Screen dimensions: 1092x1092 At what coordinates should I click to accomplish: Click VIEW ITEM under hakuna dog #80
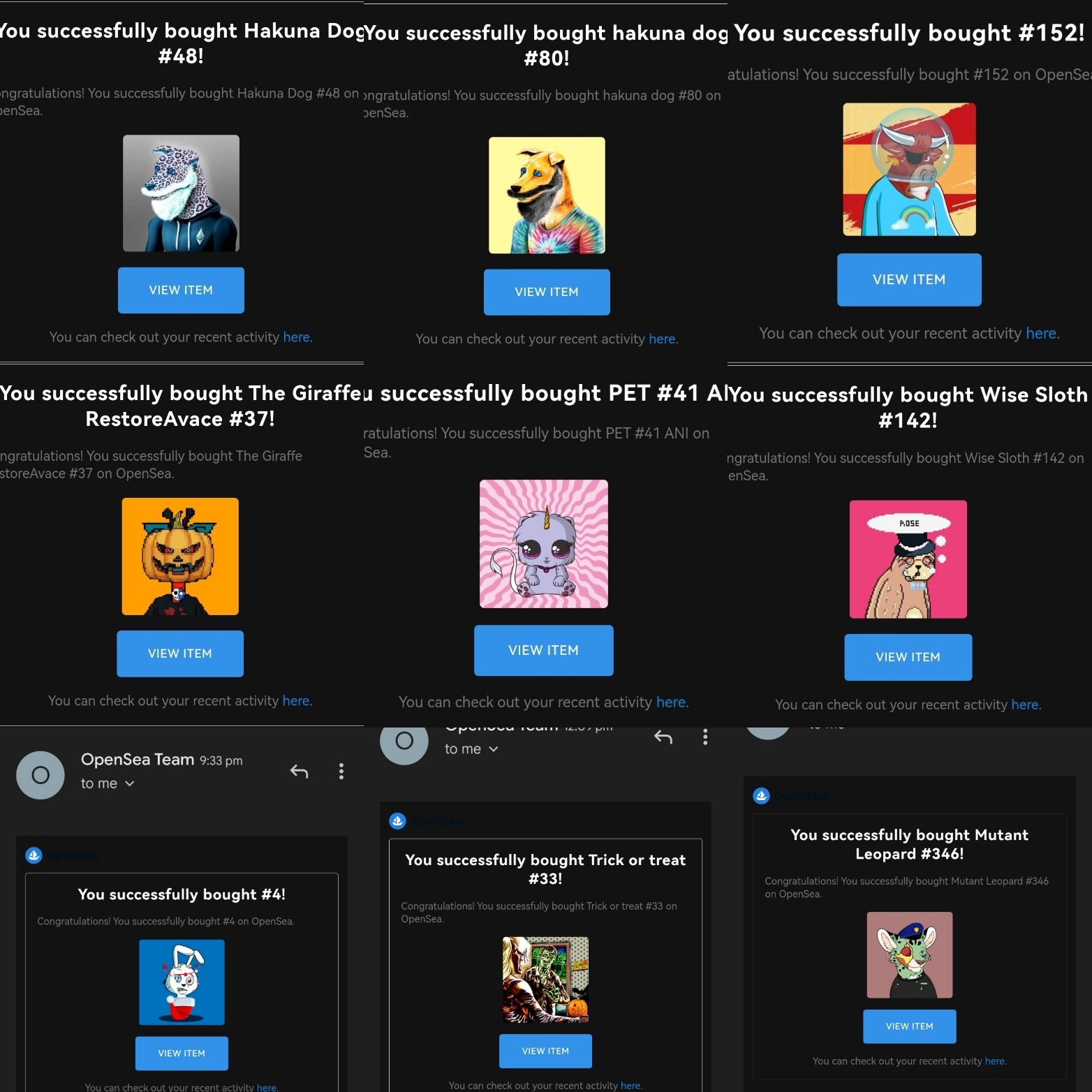tap(547, 292)
